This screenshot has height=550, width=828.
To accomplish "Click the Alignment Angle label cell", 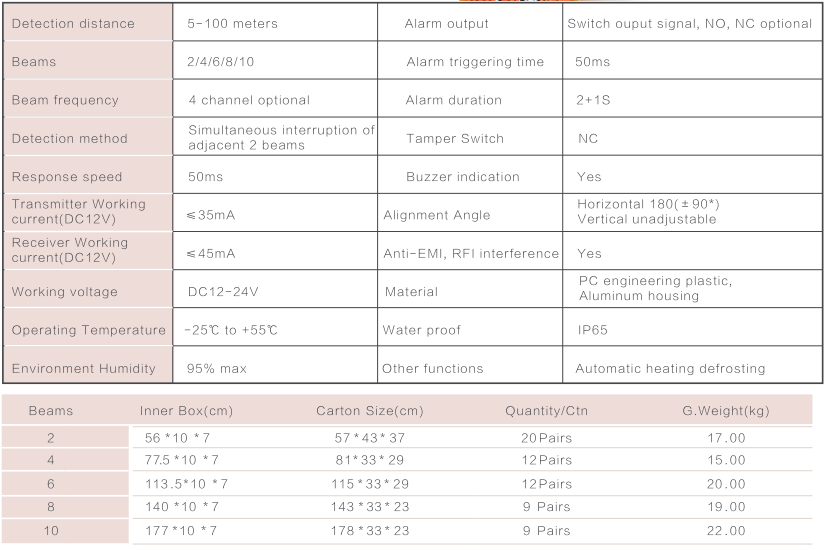I will (x=470, y=214).
